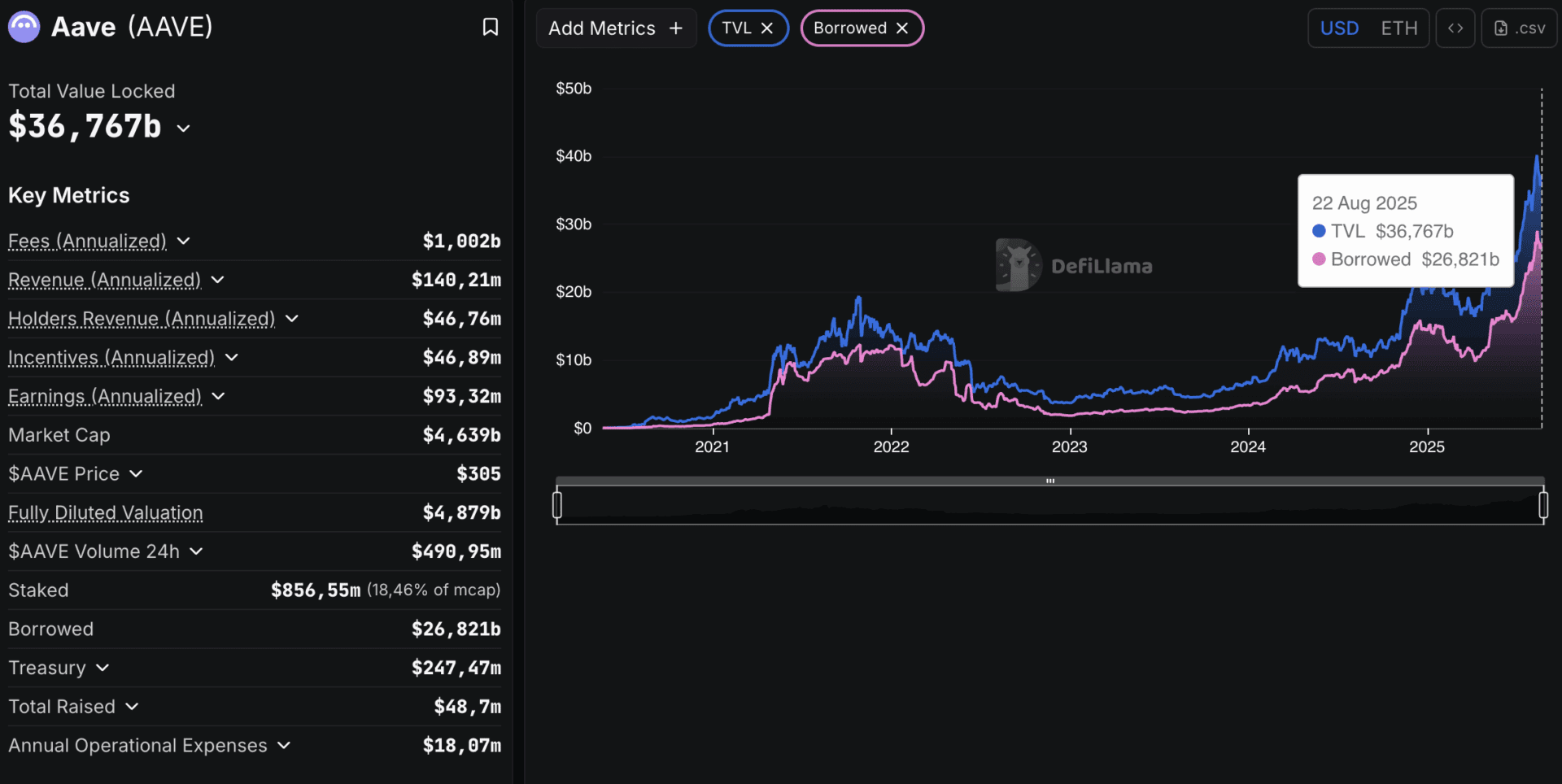Click the center grip of range slider bar

point(1050,481)
